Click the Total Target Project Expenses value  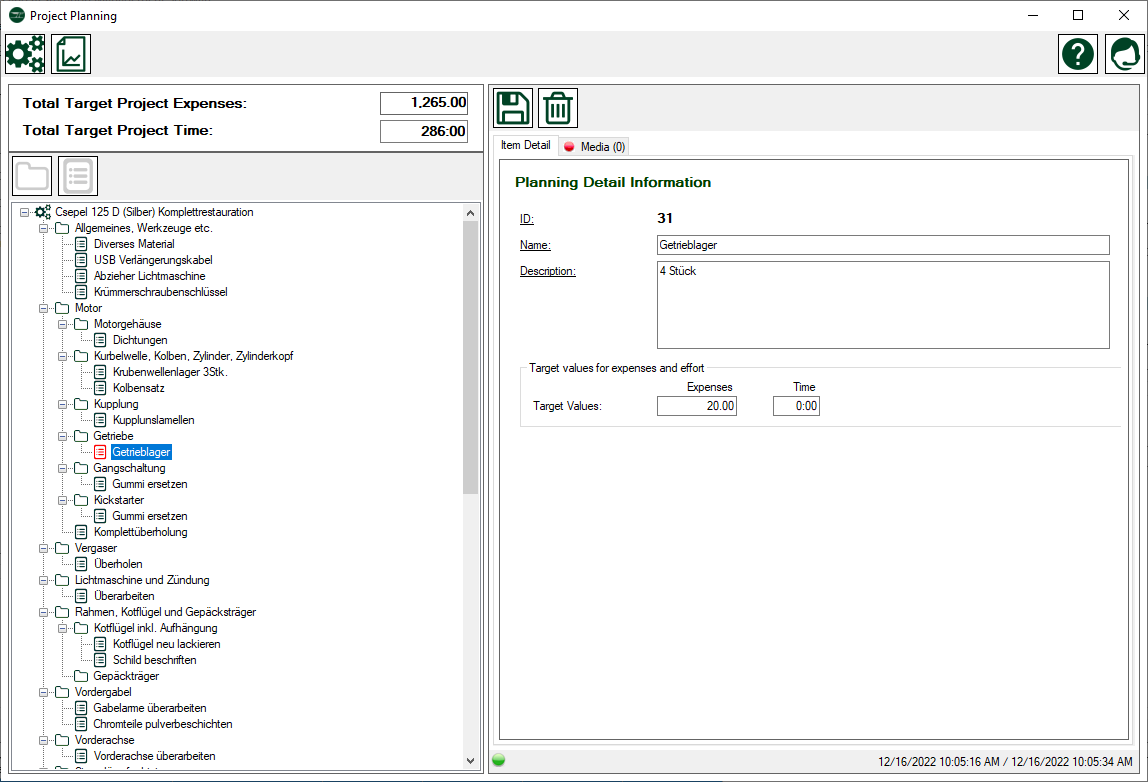pos(423,103)
